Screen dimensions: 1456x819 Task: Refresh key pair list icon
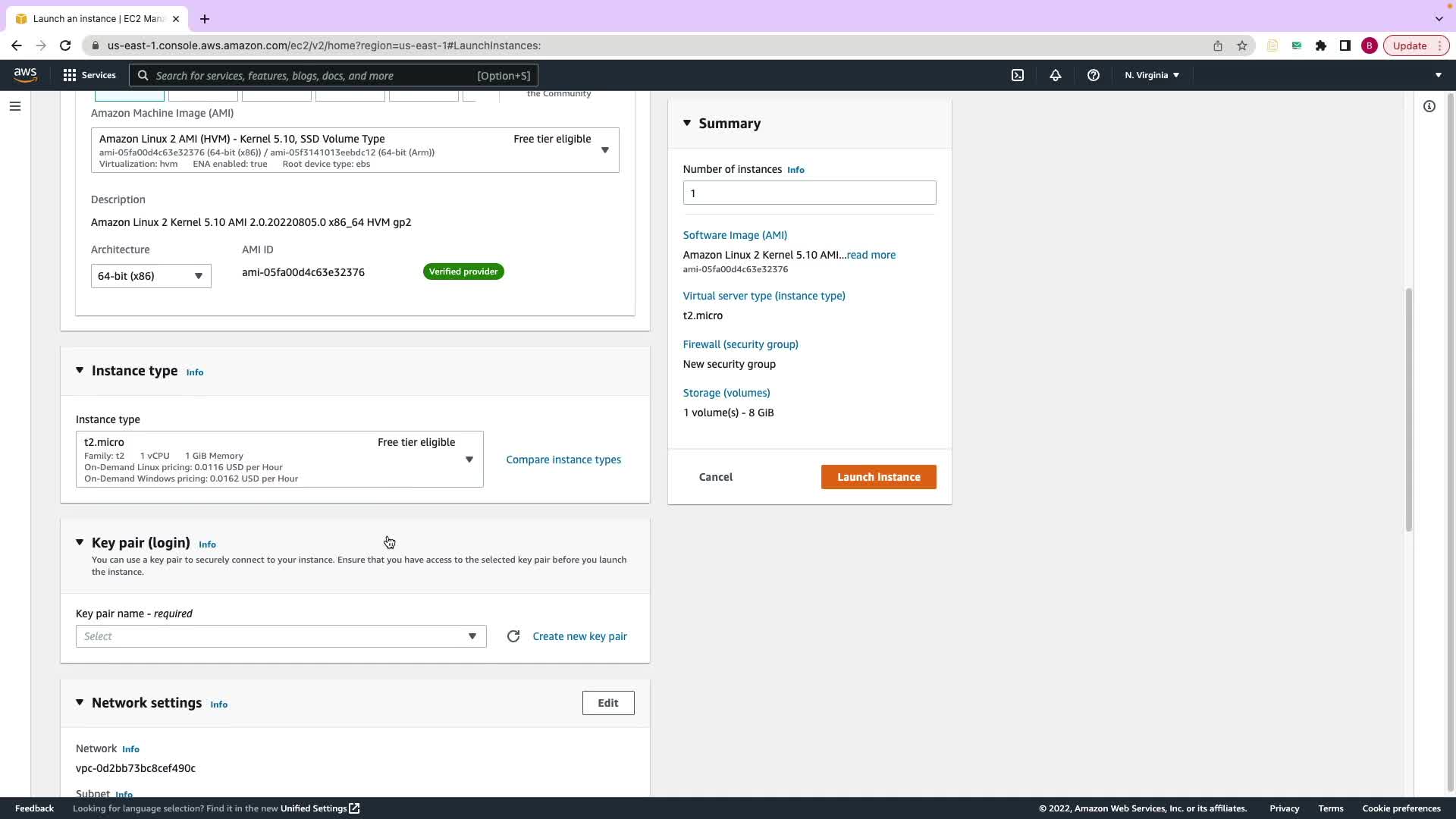coord(513,636)
